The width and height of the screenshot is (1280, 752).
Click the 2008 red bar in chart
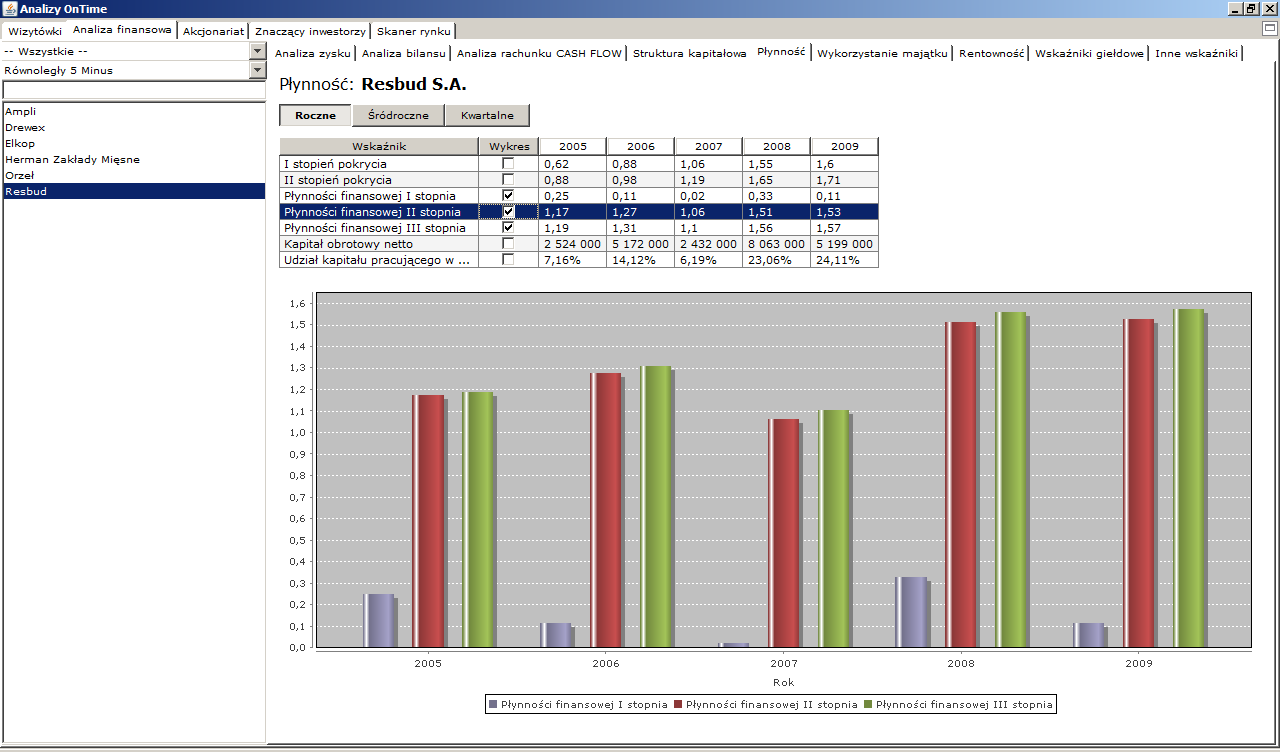962,485
